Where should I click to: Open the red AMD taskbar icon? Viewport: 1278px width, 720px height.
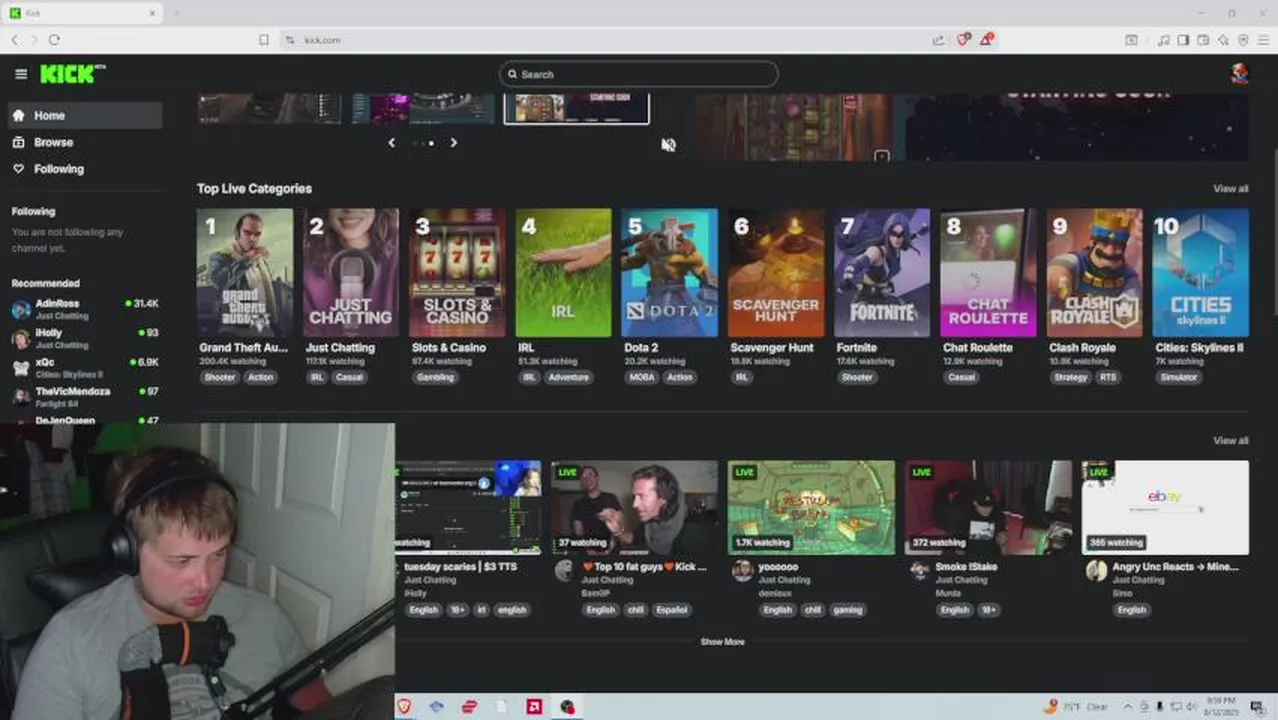point(534,707)
